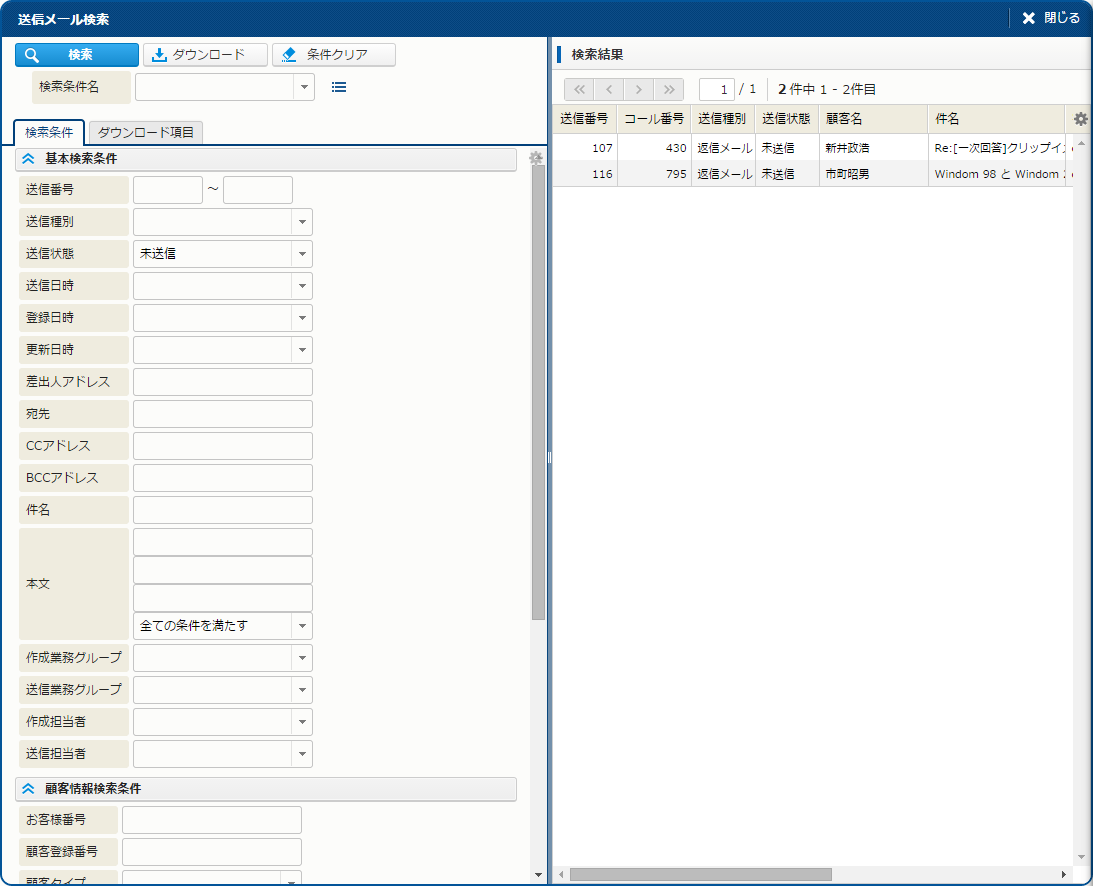Collapse the 基本検索条件 section

[x=28, y=159]
